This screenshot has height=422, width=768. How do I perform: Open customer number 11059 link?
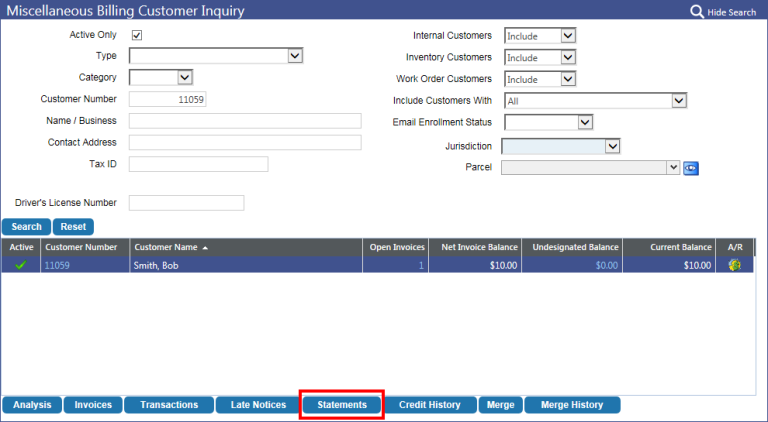coord(59,265)
